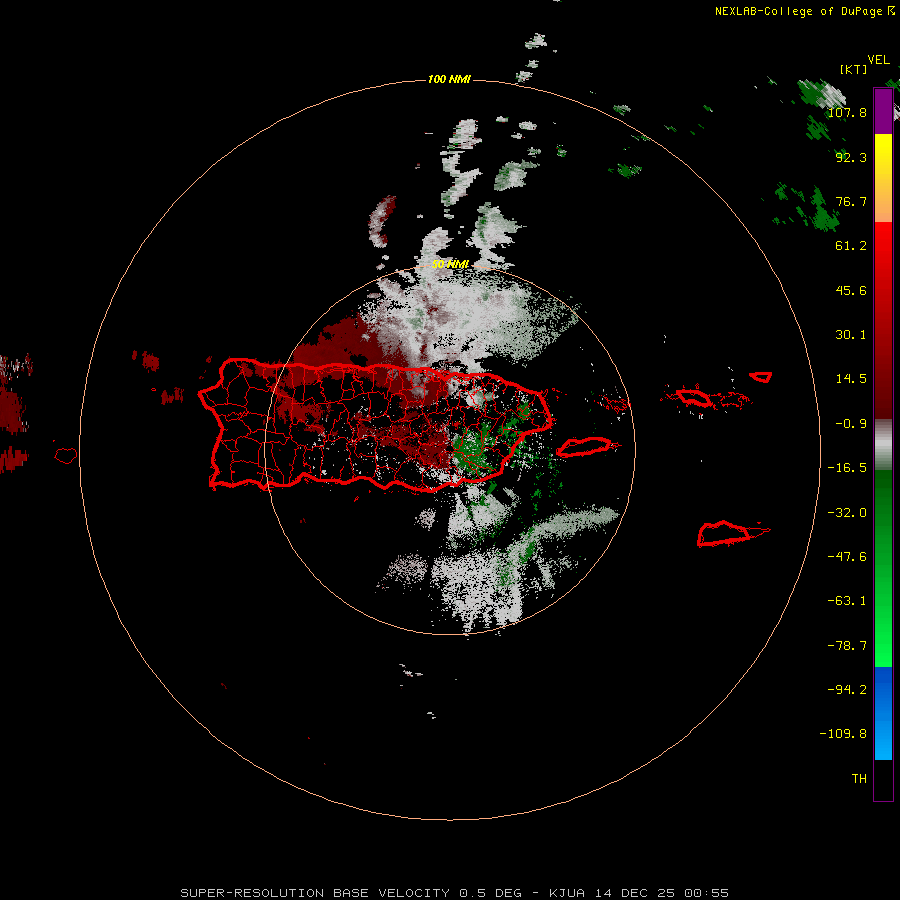Image resolution: width=900 pixels, height=900 pixels.
Task: Click the -32.0 legend value
Action: point(847,513)
